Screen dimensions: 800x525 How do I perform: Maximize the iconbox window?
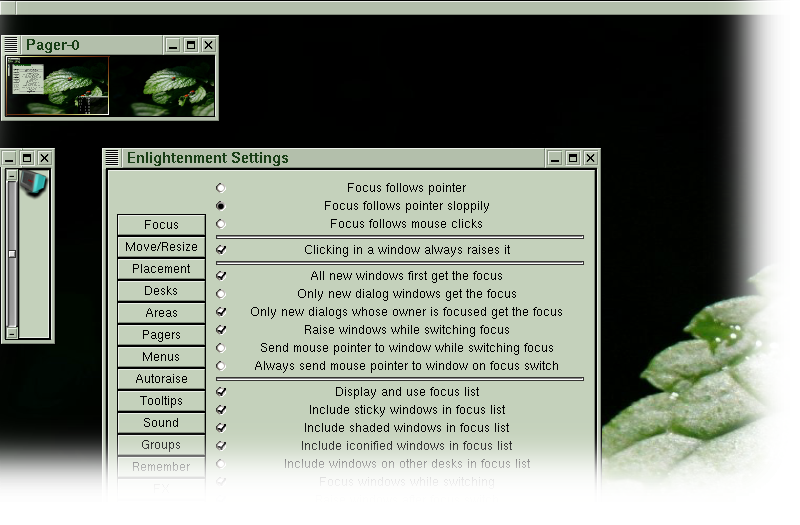click(x=27, y=158)
